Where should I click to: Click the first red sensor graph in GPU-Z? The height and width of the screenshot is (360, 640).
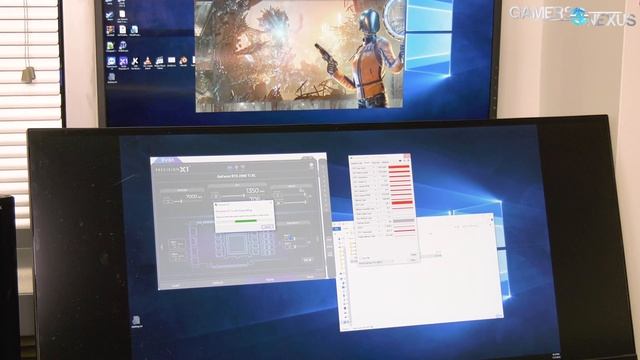click(x=399, y=167)
